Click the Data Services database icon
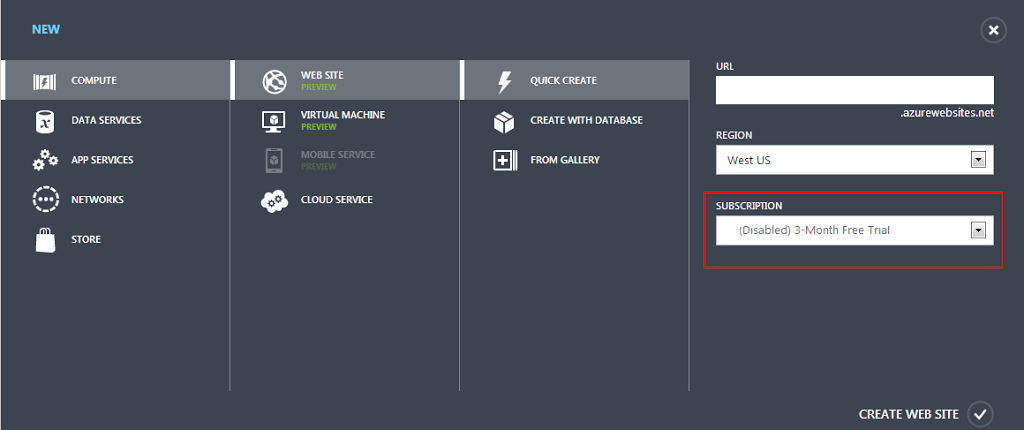1024x430 pixels. pyautogui.click(x=44, y=121)
